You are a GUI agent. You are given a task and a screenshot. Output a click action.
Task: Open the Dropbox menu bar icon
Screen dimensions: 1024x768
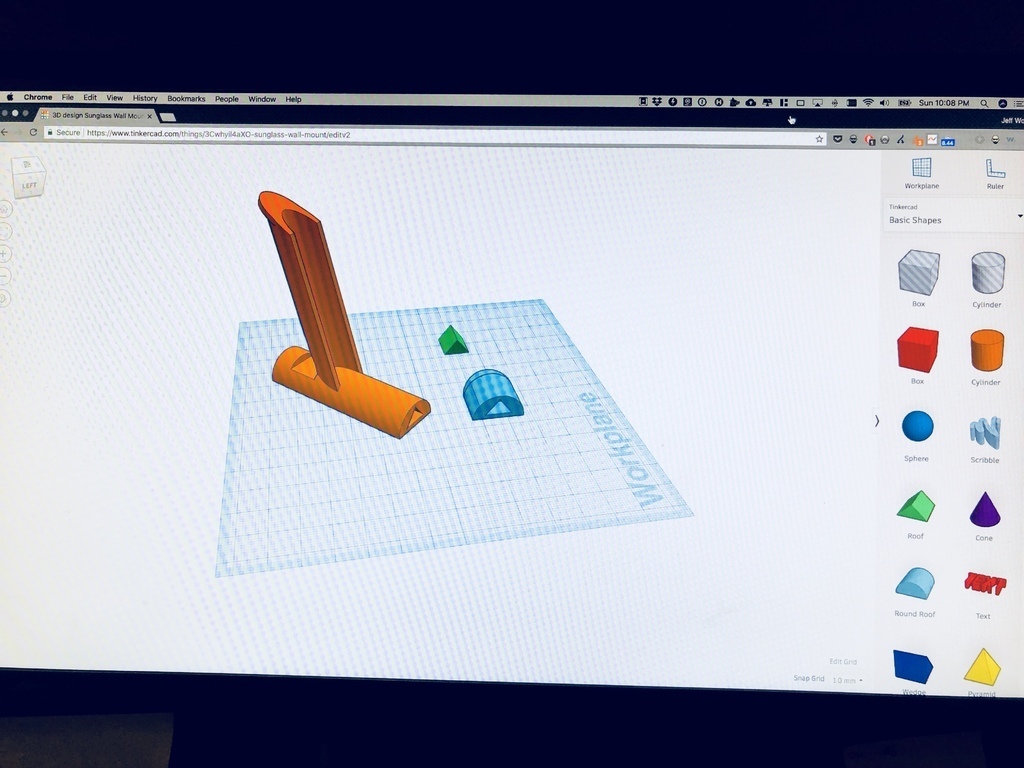pos(657,102)
